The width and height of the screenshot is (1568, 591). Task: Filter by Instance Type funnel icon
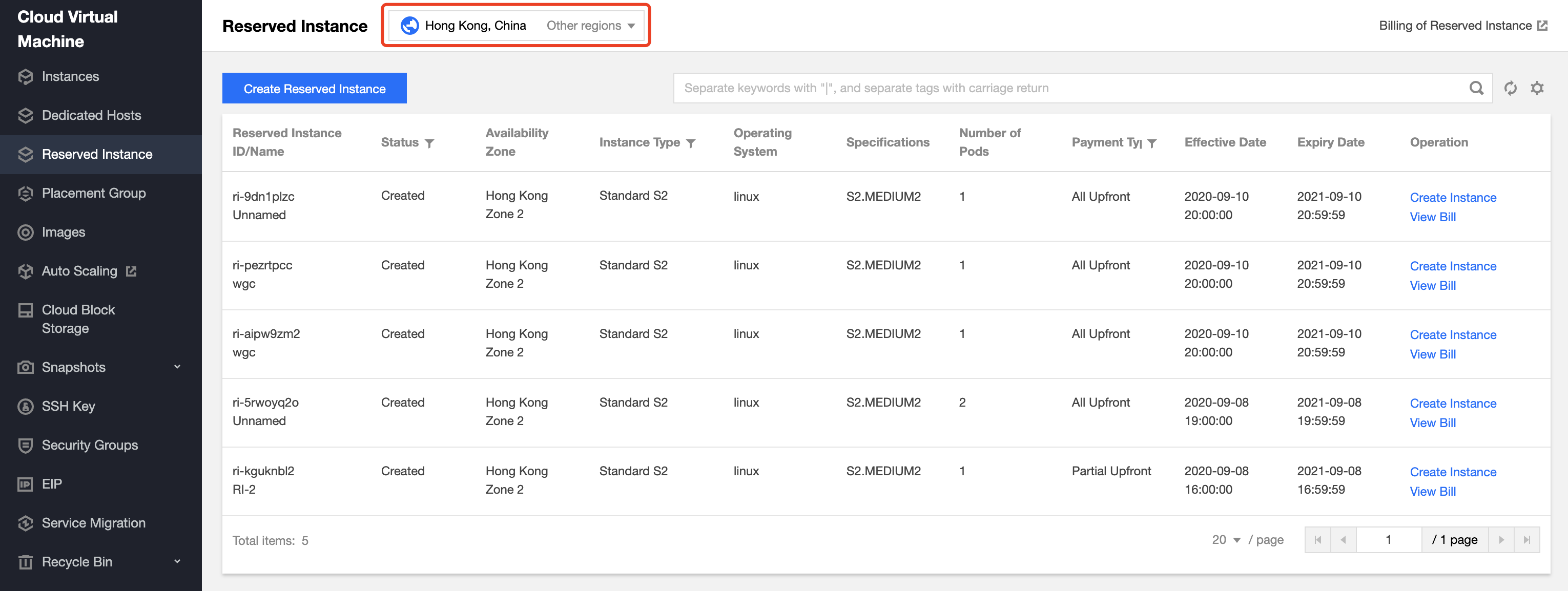[x=690, y=143]
